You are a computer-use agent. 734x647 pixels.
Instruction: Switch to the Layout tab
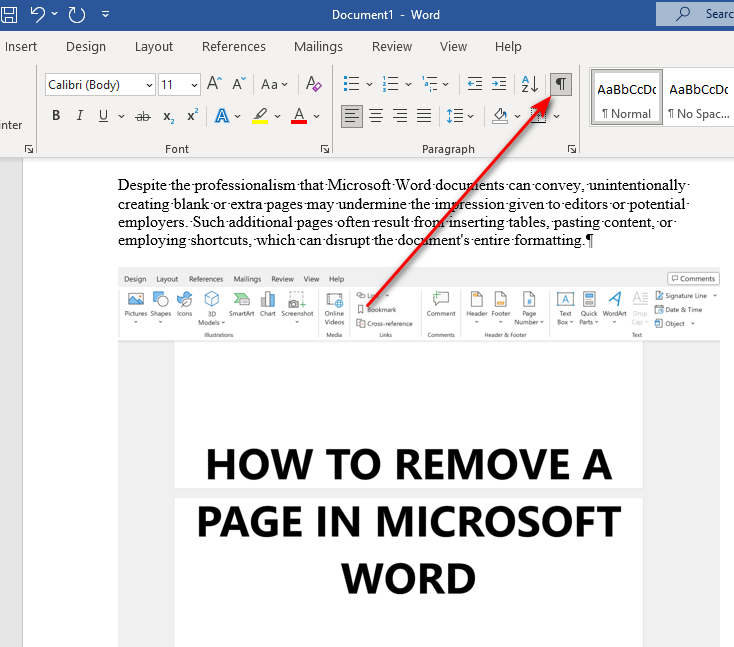154,46
